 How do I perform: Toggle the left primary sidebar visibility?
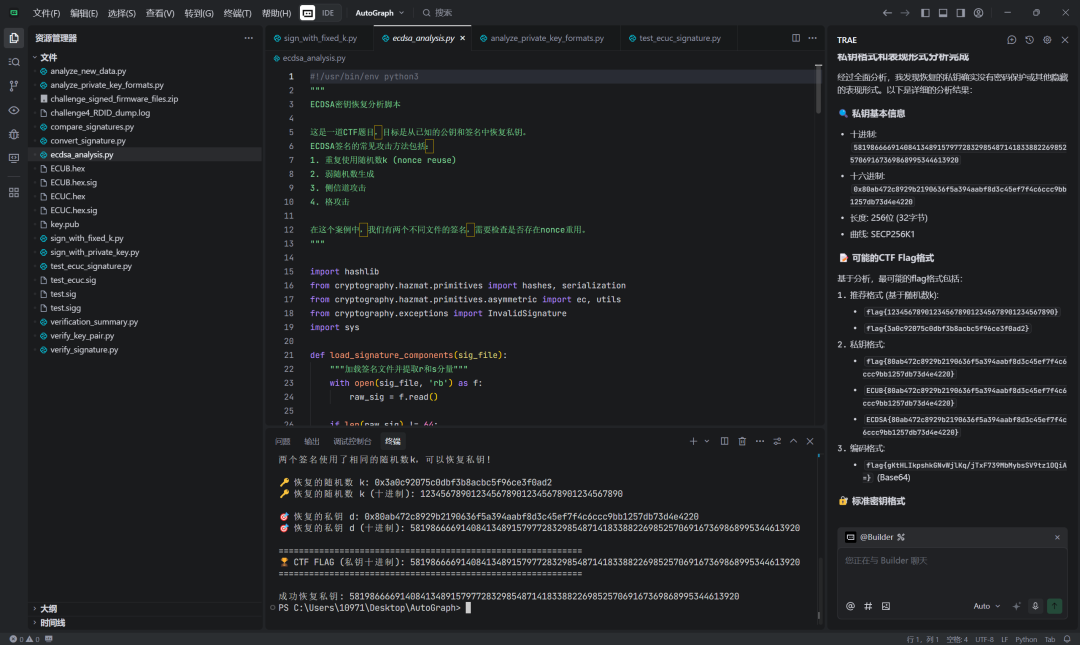coord(926,13)
